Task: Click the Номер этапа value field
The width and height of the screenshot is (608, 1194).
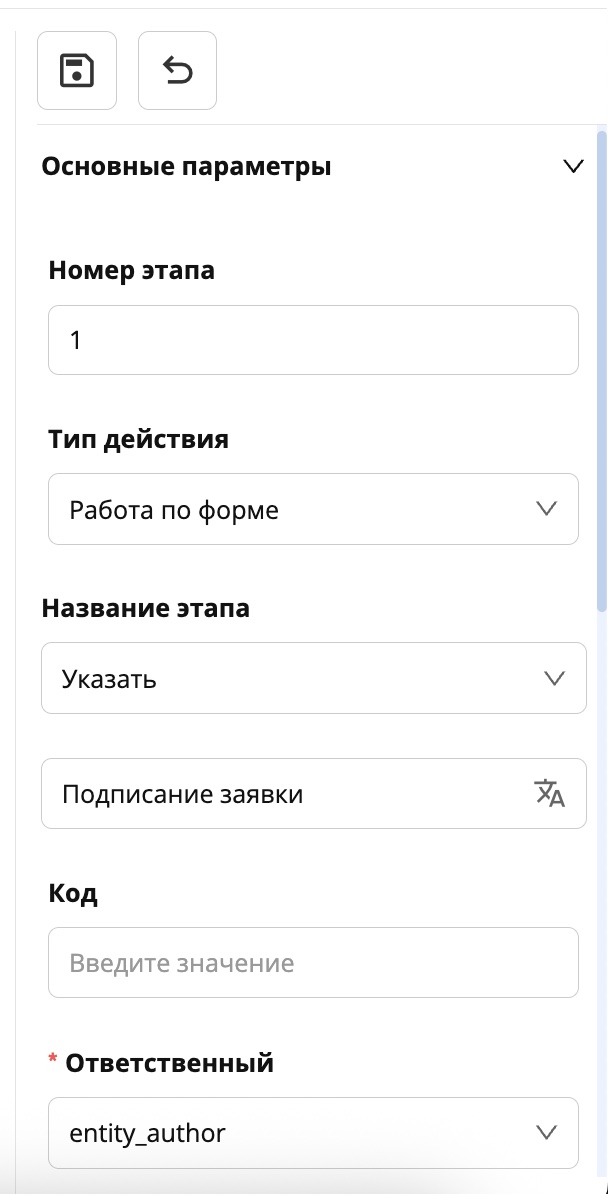Action: tap(313, 340)
